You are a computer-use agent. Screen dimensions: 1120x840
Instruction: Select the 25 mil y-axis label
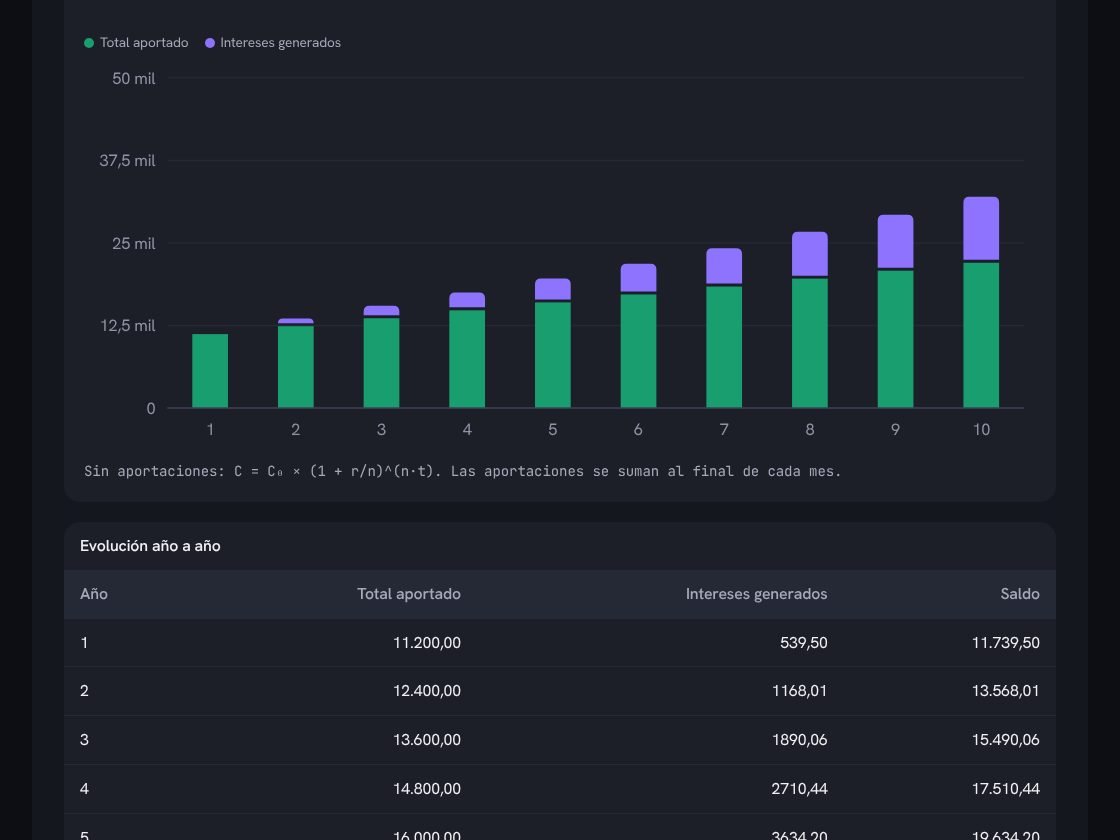point(134,244)
